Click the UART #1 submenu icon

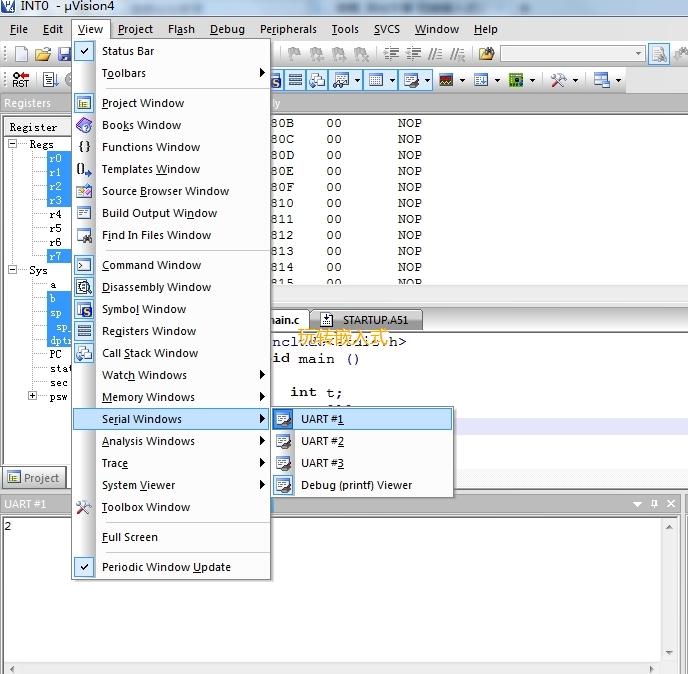point(283,419)
